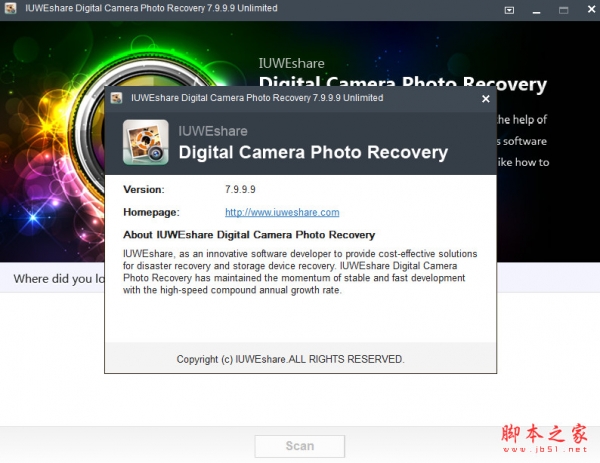The width and height of the screenshot is (600, 463).
Task: Click the small icon in About dialog title bar
Action: (116, 98)
